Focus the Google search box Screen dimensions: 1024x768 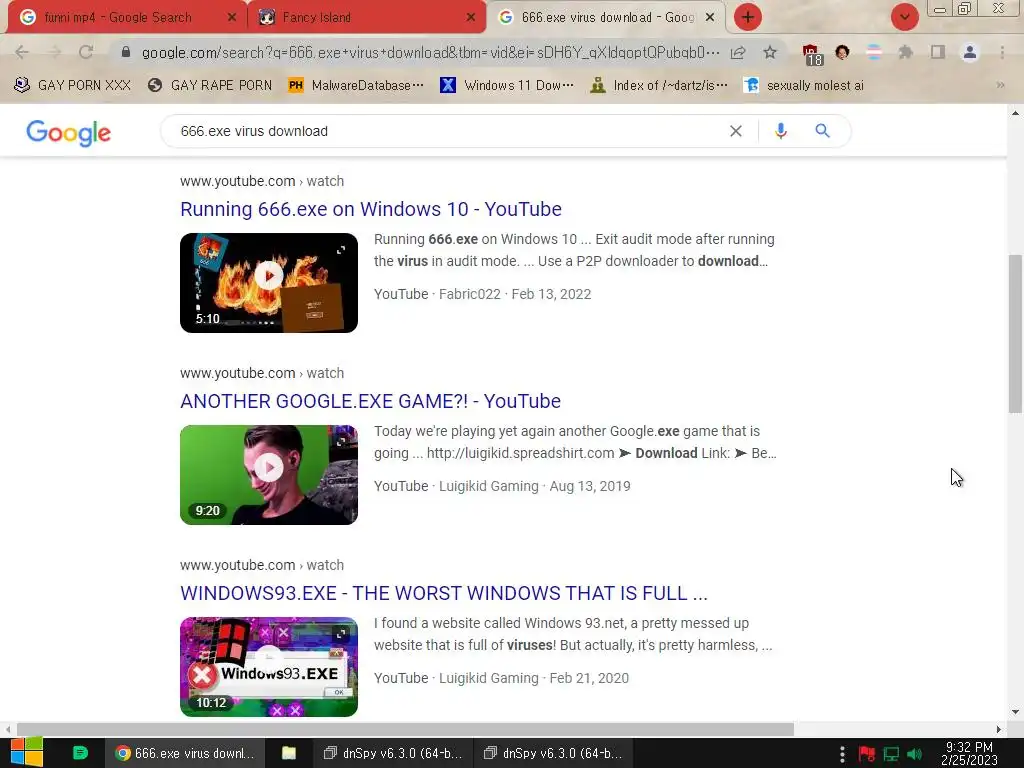point(451,131)
